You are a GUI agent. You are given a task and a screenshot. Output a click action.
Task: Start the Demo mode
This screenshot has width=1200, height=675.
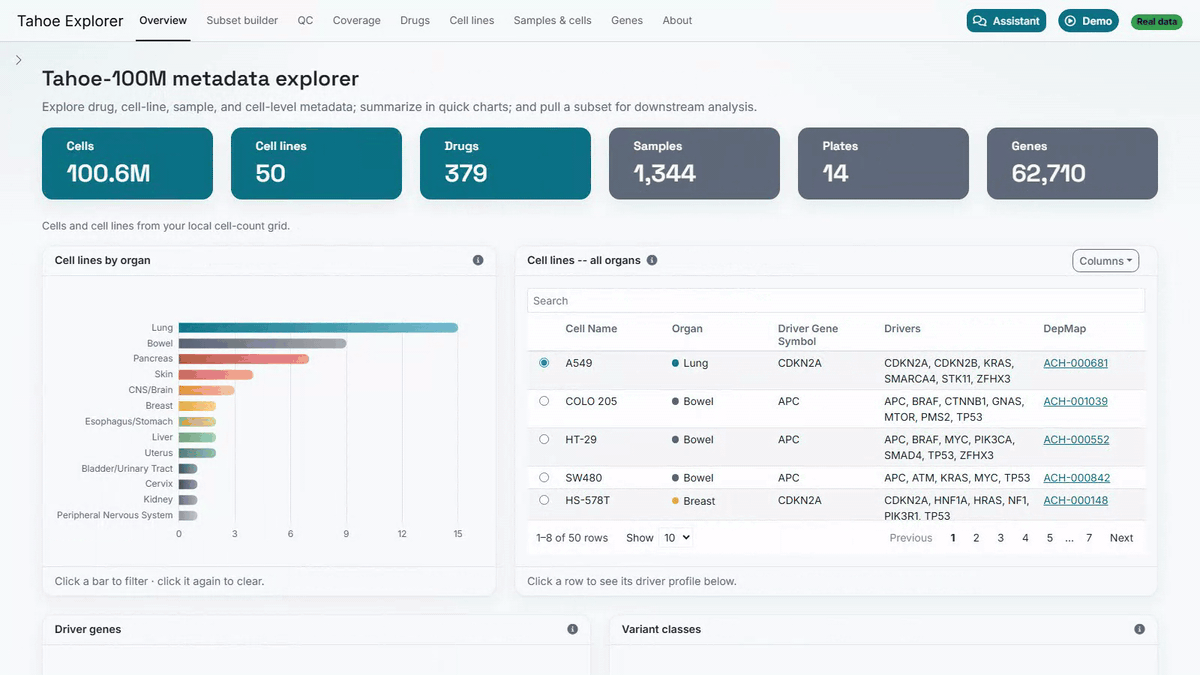click(1088, 21)
